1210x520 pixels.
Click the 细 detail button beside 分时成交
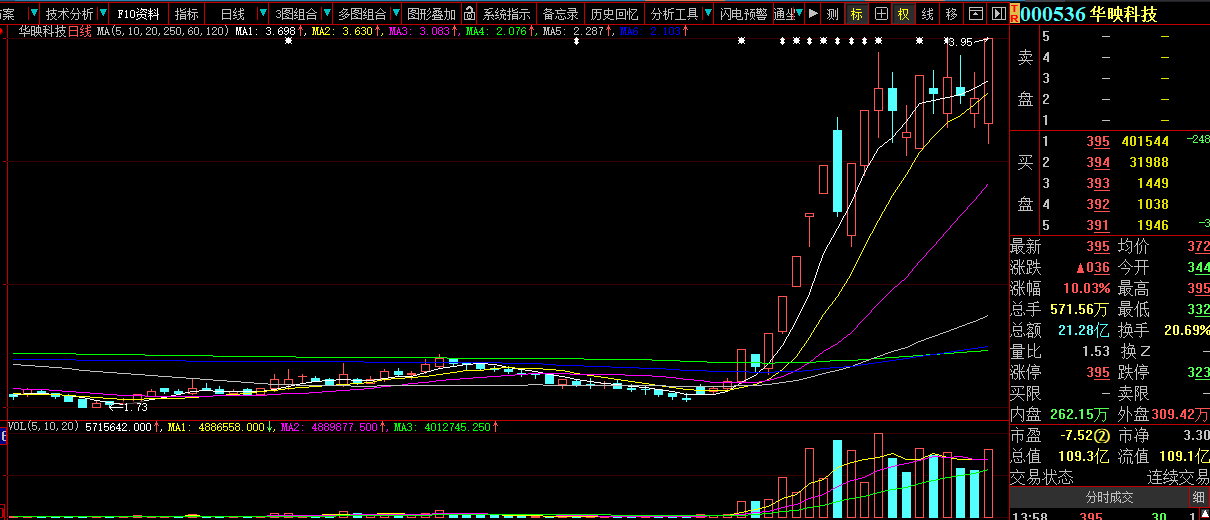1198,497
